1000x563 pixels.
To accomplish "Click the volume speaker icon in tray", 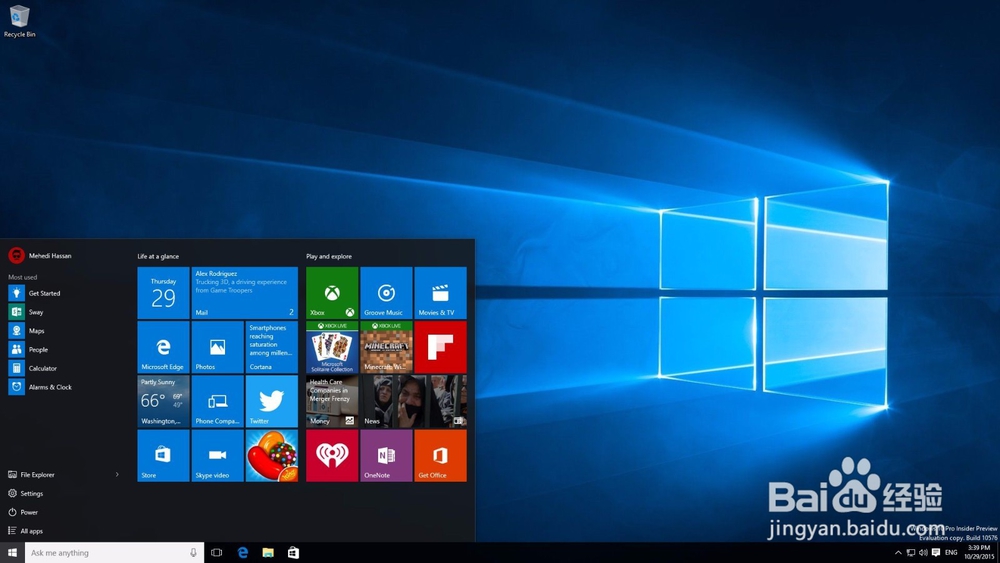I will pos(923,553).
